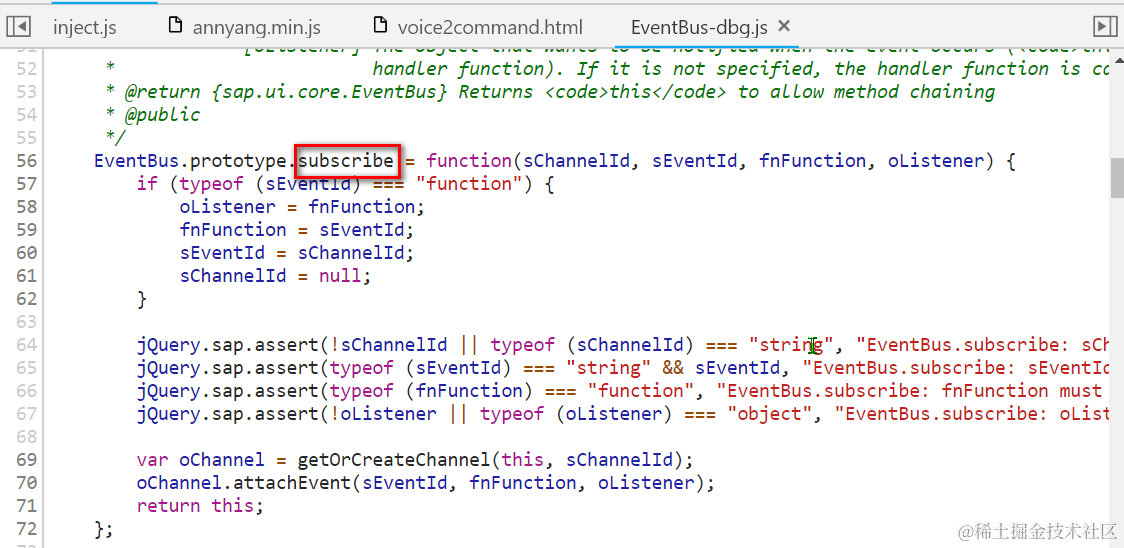
Task: Open the voice2command.html tab
Action: tap(490, 28)
